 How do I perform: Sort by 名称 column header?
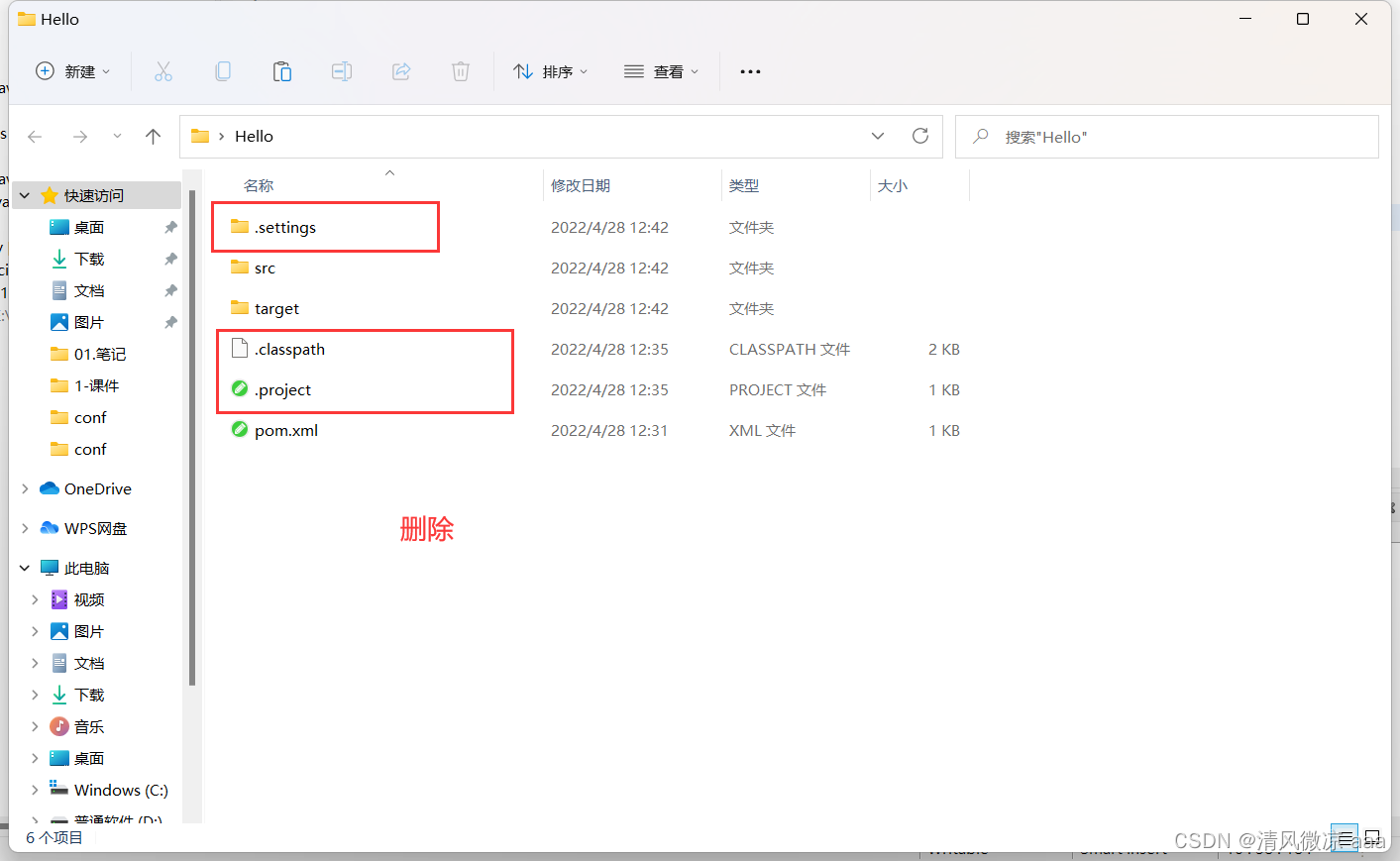pyautogui.click(x=259, y=186)
